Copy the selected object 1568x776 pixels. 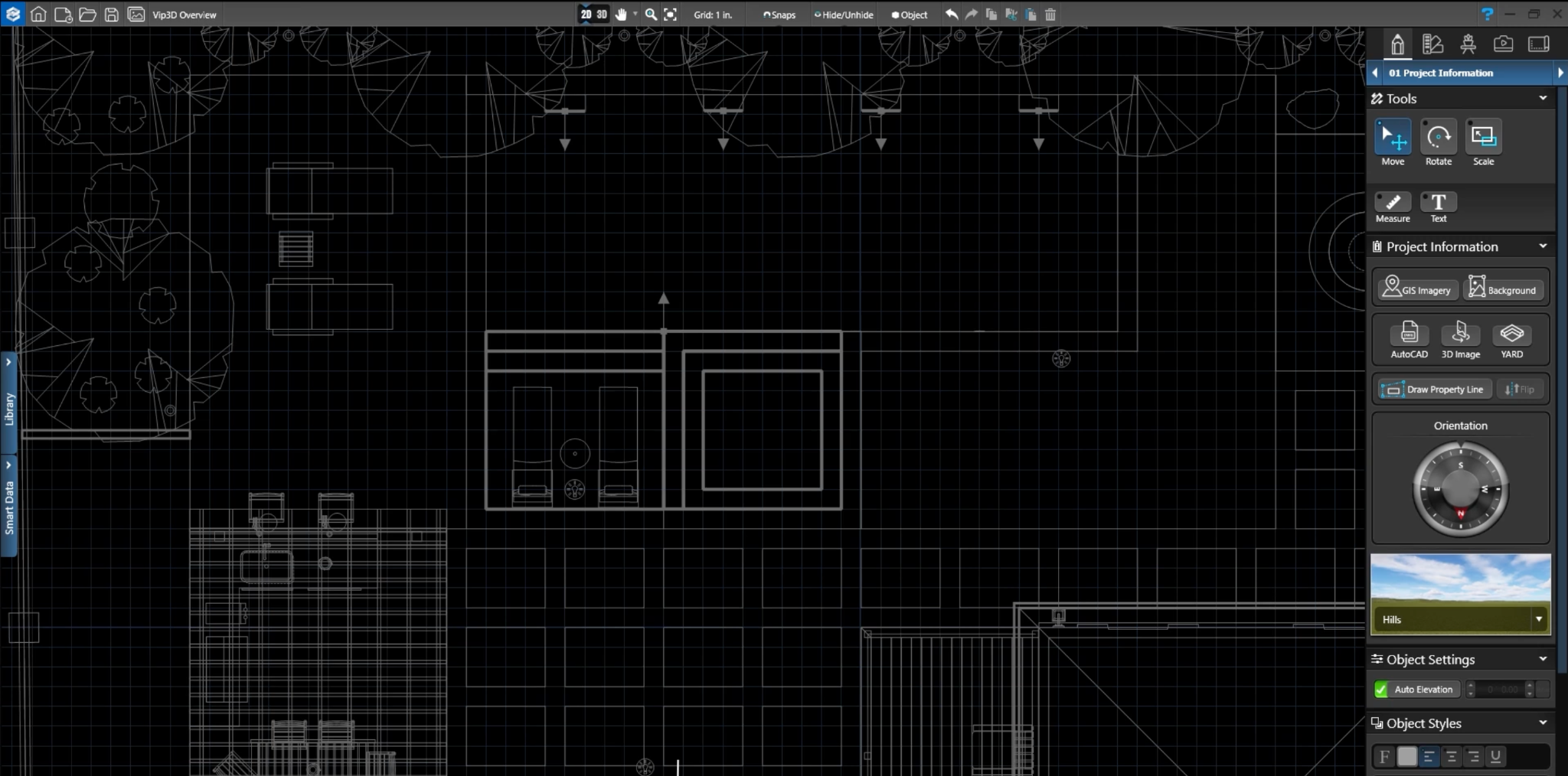click(x=991, y=14)
